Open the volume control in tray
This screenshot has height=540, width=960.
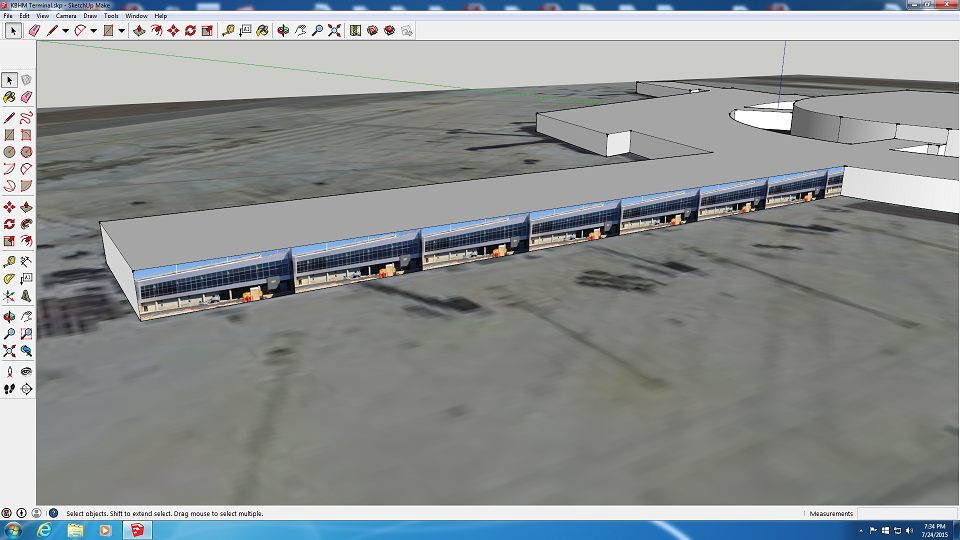click(909, 531)
